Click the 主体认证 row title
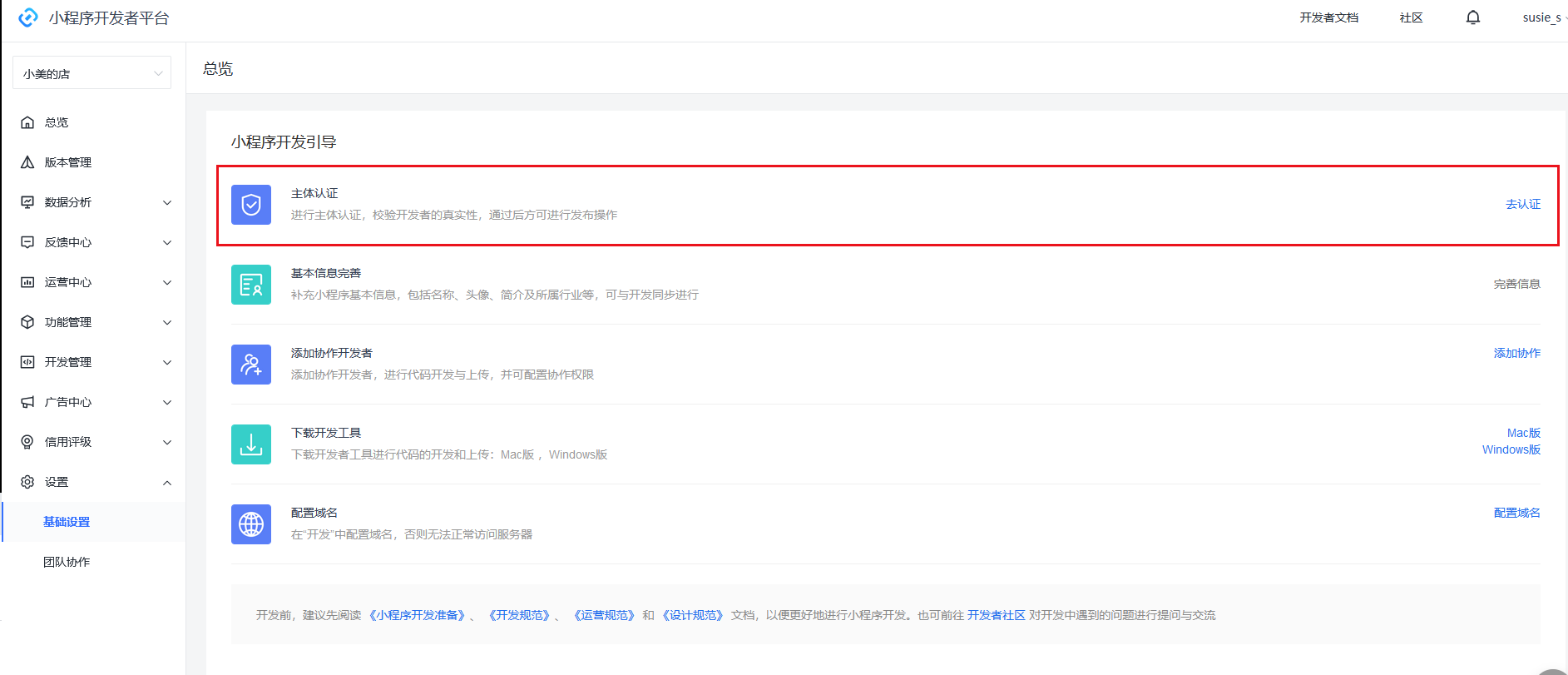Viewport: 1568px width, 675px height. 314,193
